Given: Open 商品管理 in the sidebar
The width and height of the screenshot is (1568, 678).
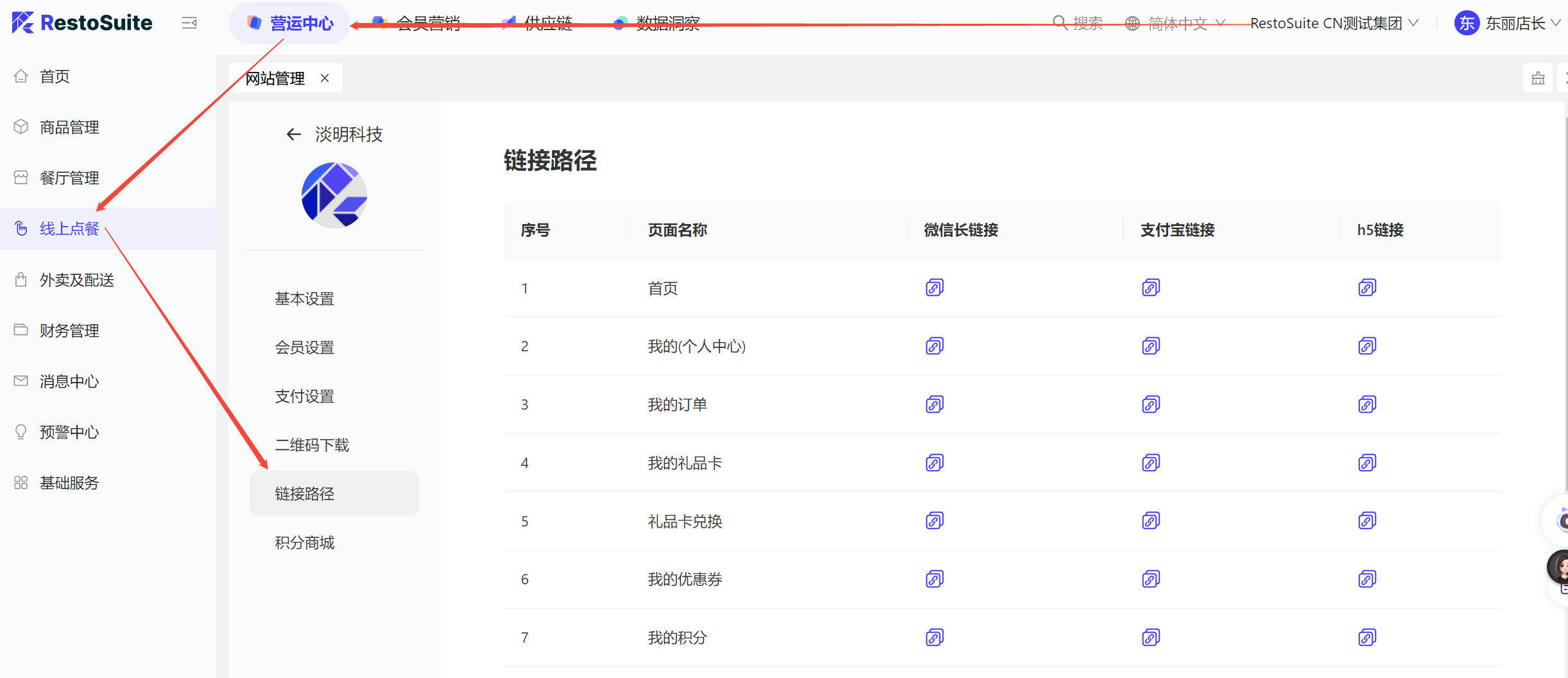Looking at the screenshot, I should click(69, 127).
